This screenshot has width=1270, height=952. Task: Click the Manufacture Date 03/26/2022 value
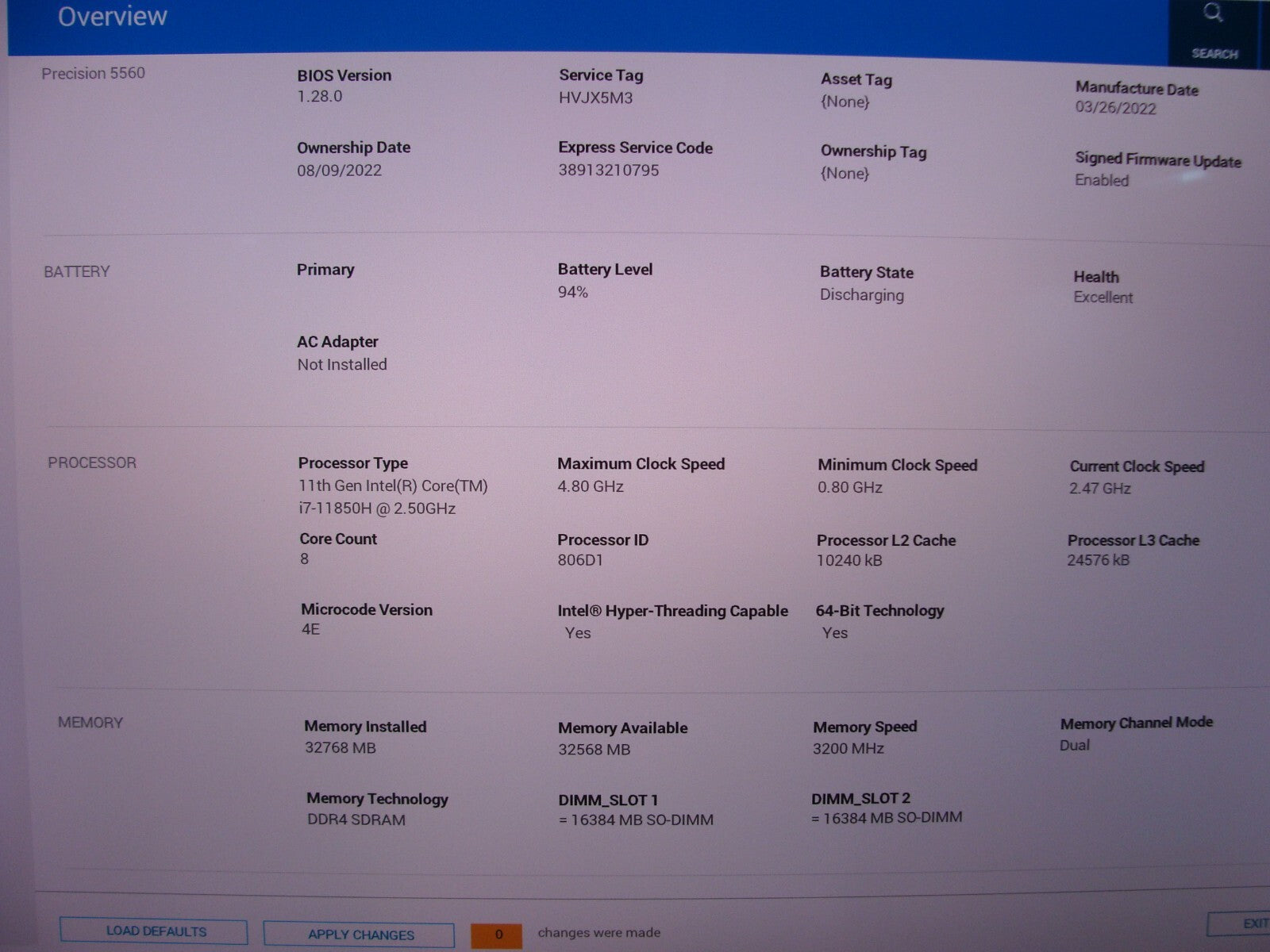coord(1115,108)
